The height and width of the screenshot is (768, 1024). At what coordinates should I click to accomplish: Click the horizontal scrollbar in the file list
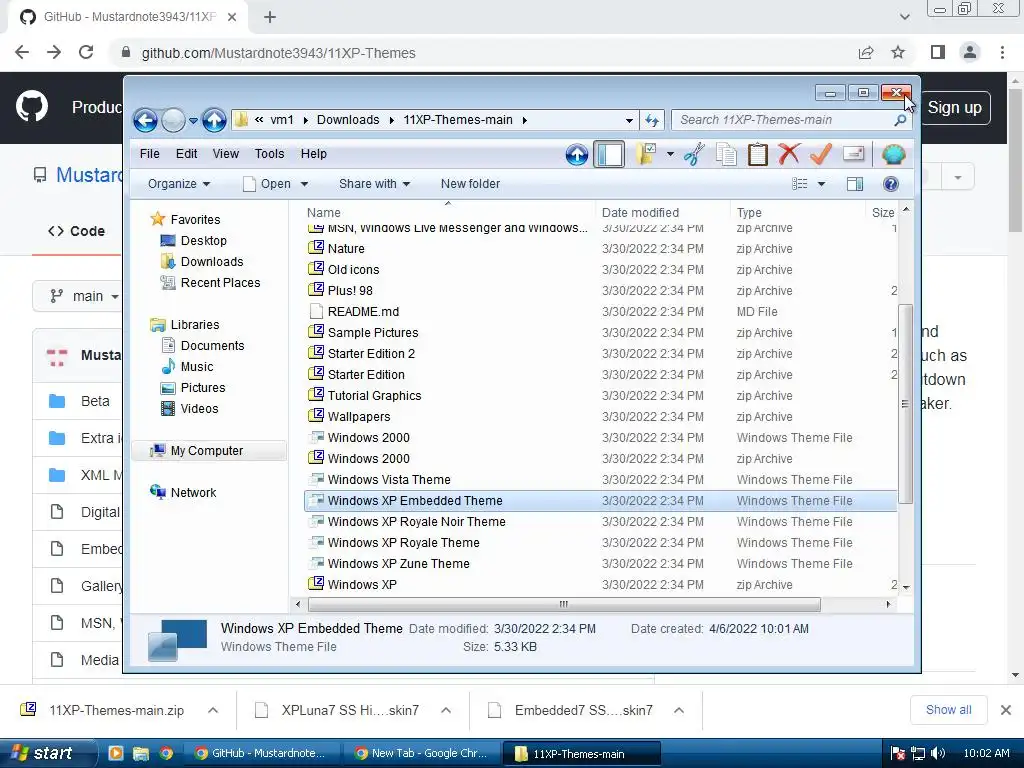[564, 604]
